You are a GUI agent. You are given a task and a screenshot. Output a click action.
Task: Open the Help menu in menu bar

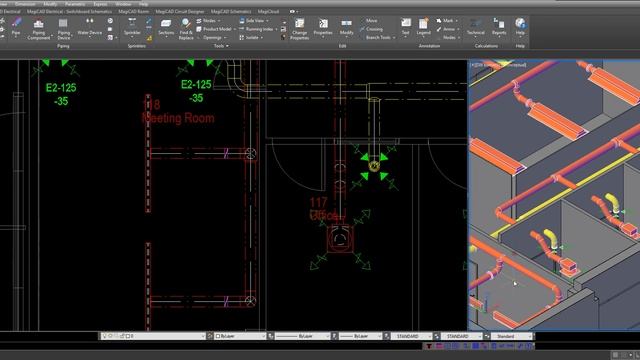143,4
